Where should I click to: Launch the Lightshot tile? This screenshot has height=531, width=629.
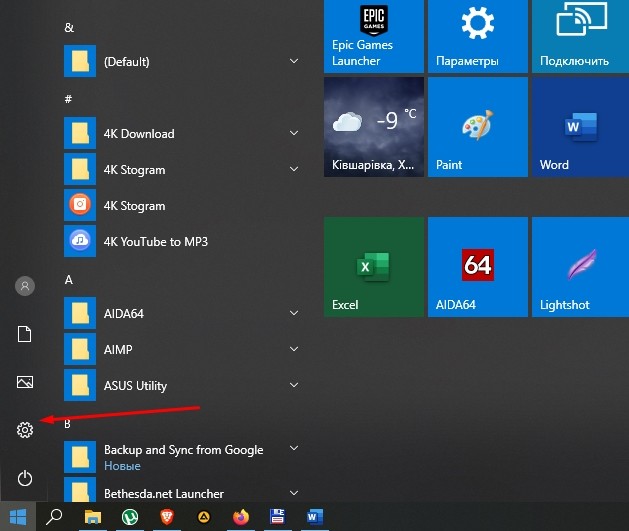[x=580, y=267]
